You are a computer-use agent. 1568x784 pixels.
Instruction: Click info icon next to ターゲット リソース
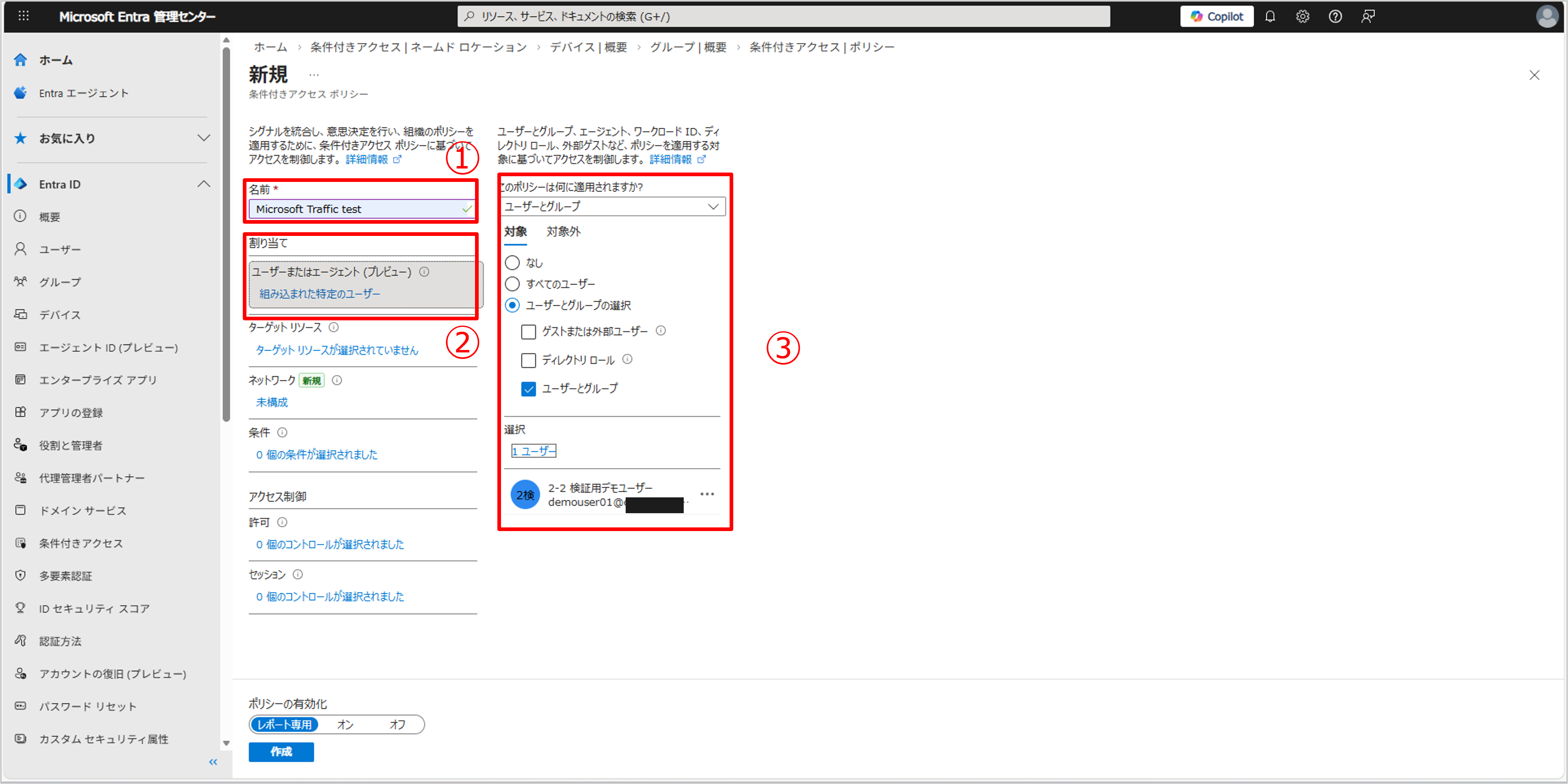pos(334,327)
